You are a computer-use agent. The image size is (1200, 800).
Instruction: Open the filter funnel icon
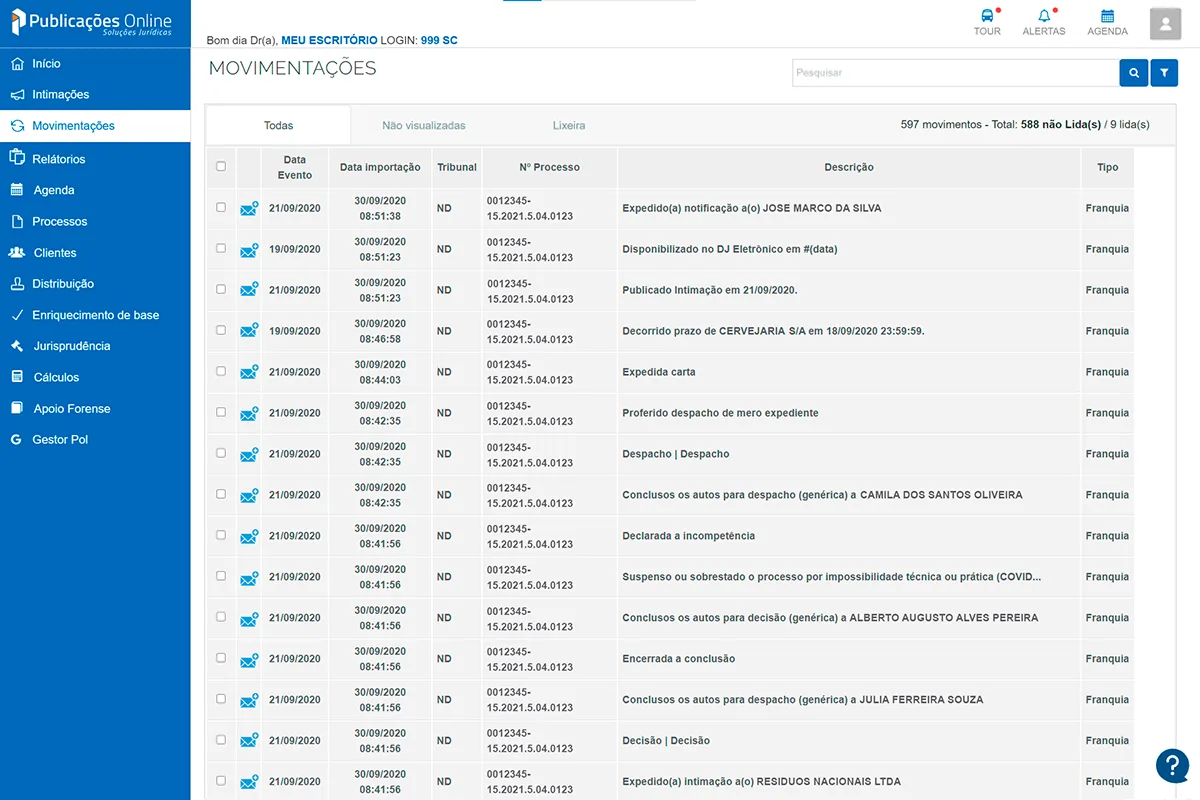point(1164,72)
